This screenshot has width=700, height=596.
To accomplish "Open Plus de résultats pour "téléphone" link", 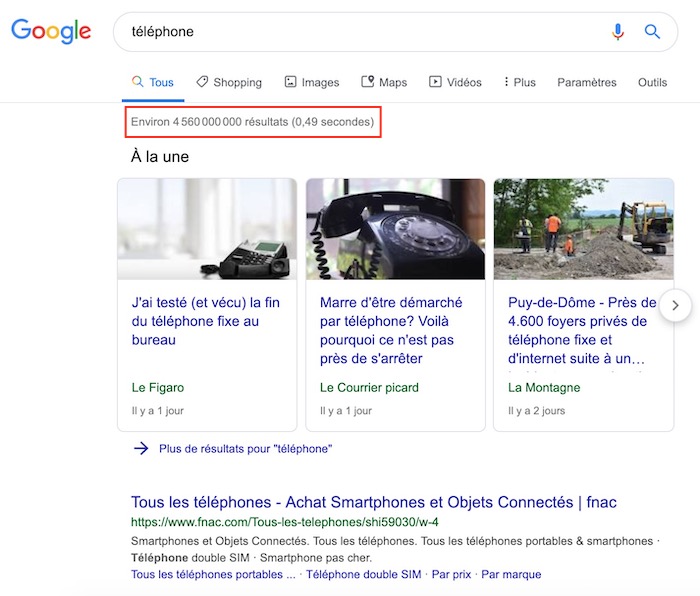I will pyautogui.click(x=245, y=449).
